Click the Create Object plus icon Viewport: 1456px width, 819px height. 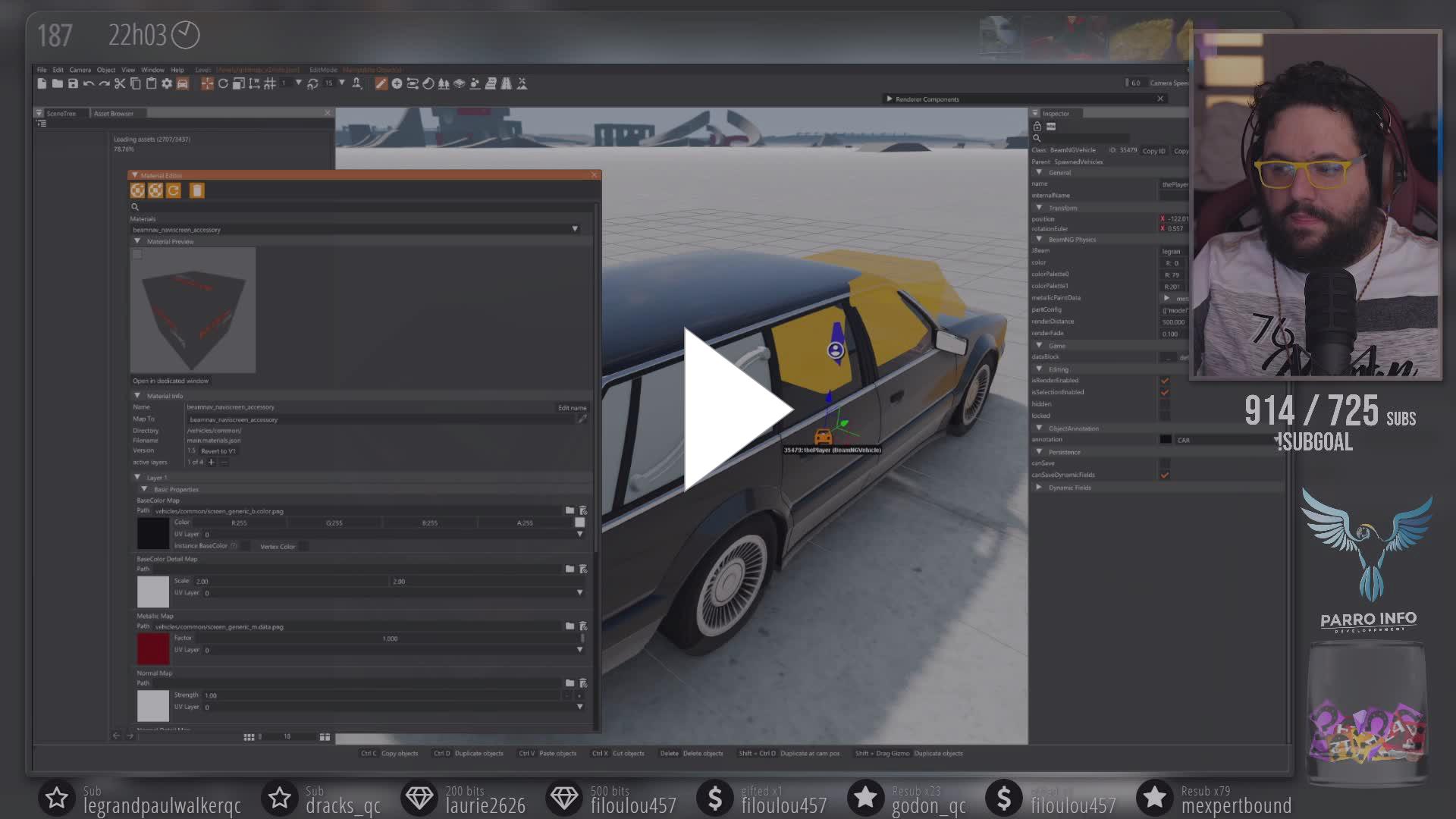(397, 84)
